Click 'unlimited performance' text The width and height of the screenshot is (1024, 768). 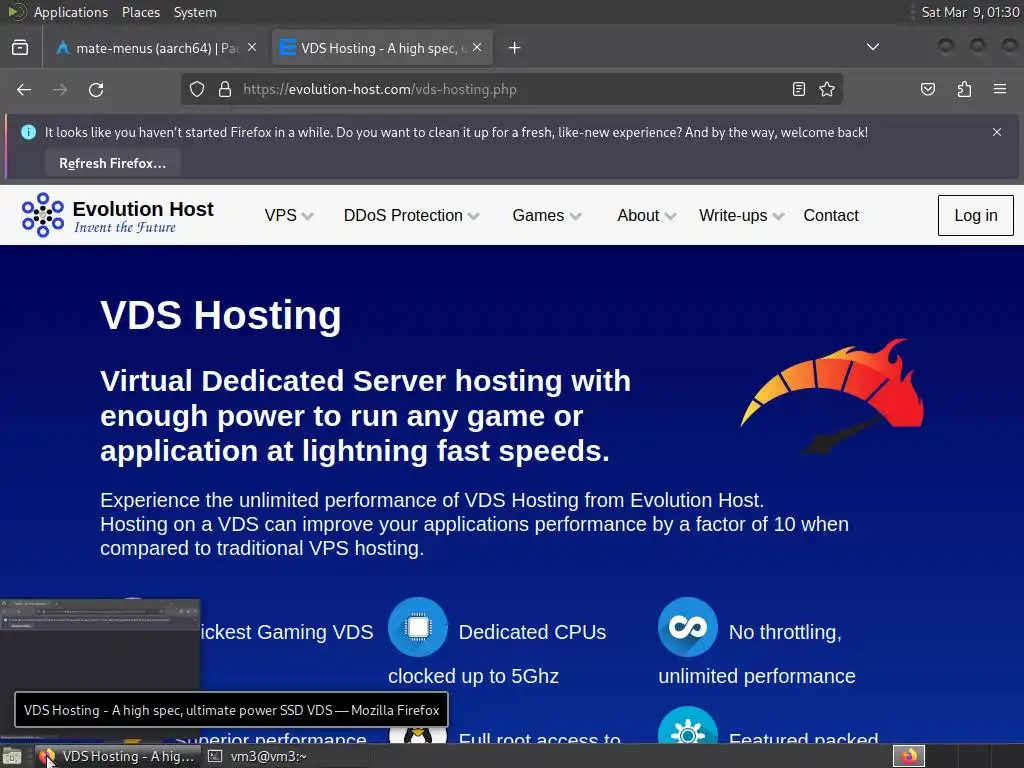757,676
